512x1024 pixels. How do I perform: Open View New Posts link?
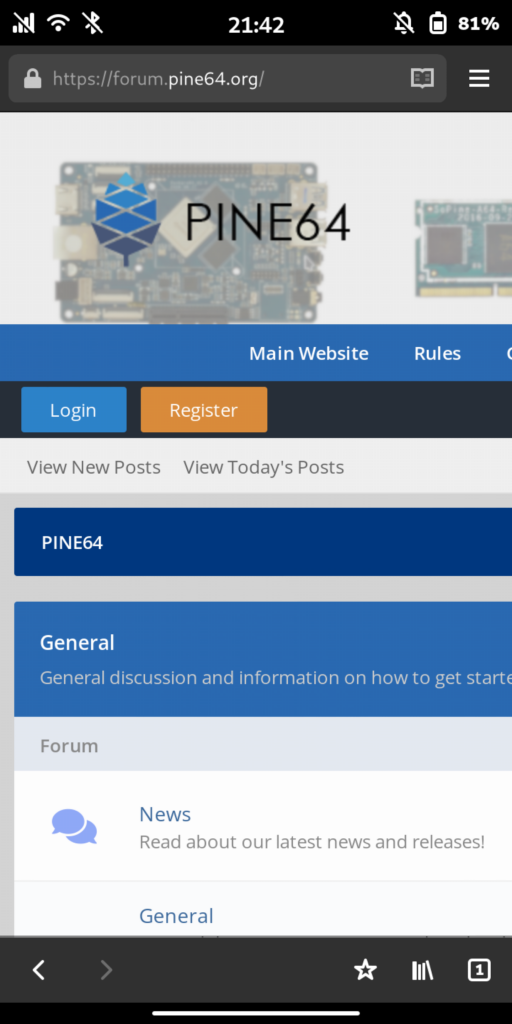coord(93,467)
